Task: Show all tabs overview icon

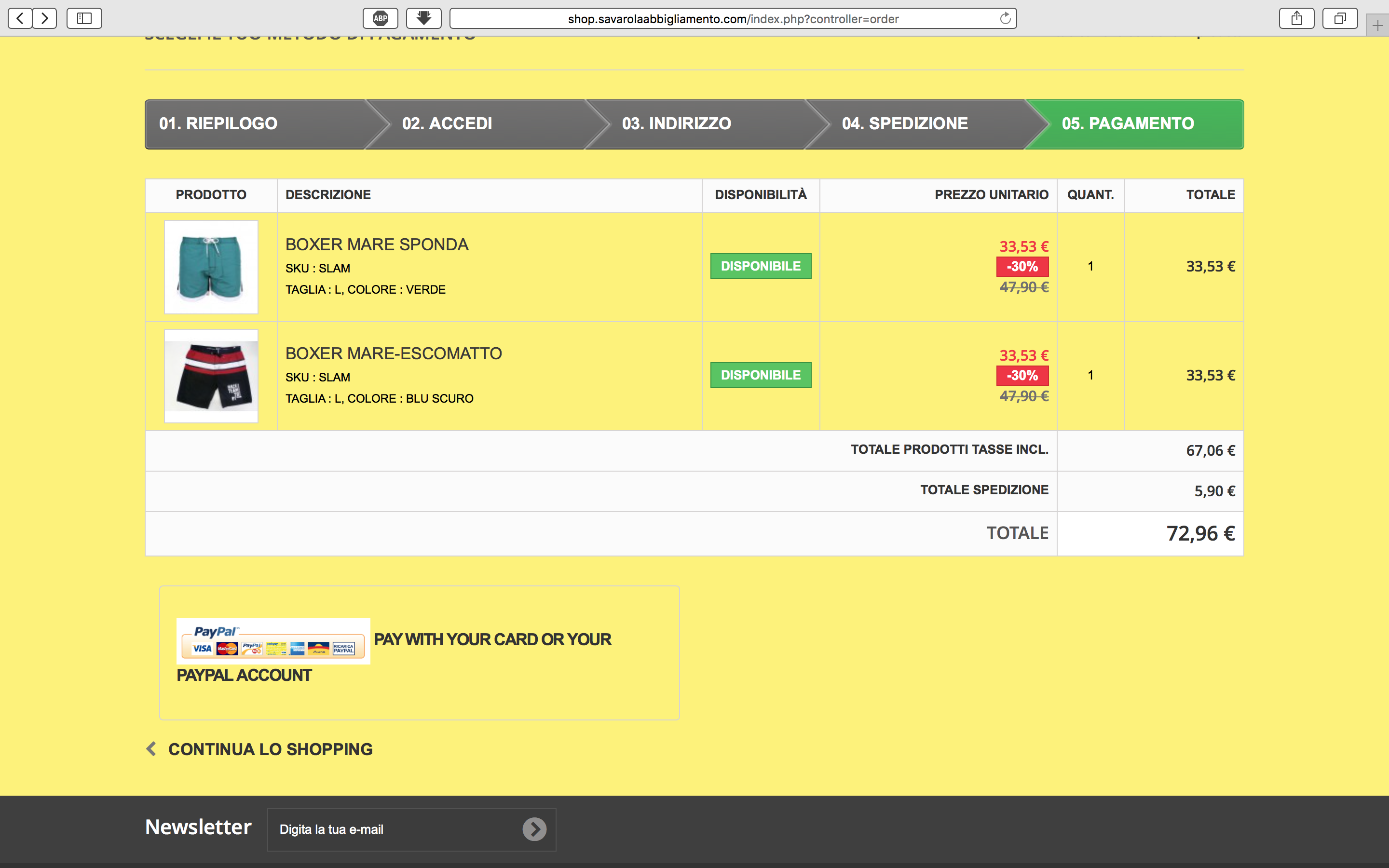Action: [x=1340, y=18]
